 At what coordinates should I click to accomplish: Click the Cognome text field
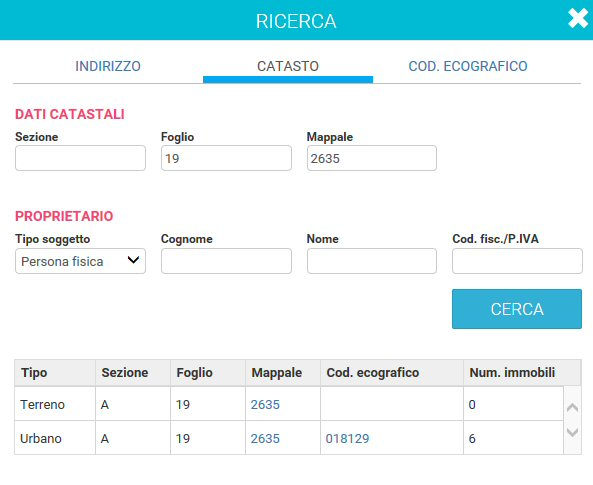point(226,261)
